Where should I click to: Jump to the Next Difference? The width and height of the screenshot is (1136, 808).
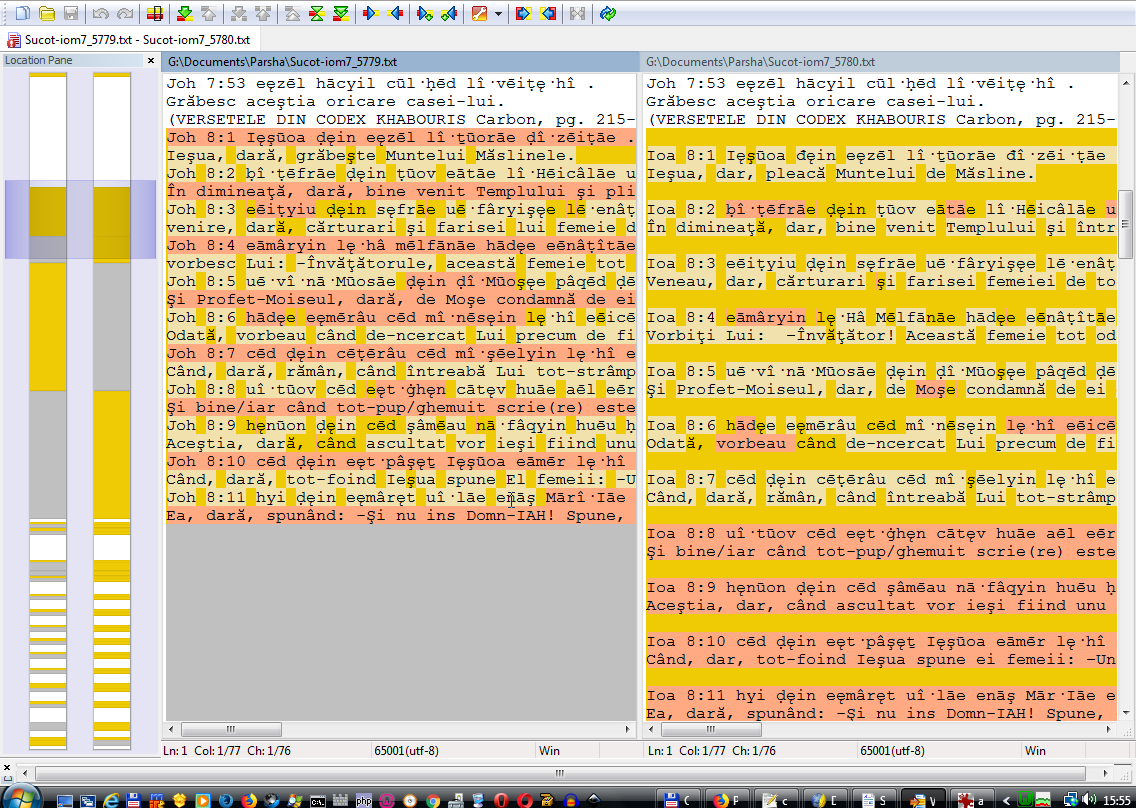pos(184,14)
